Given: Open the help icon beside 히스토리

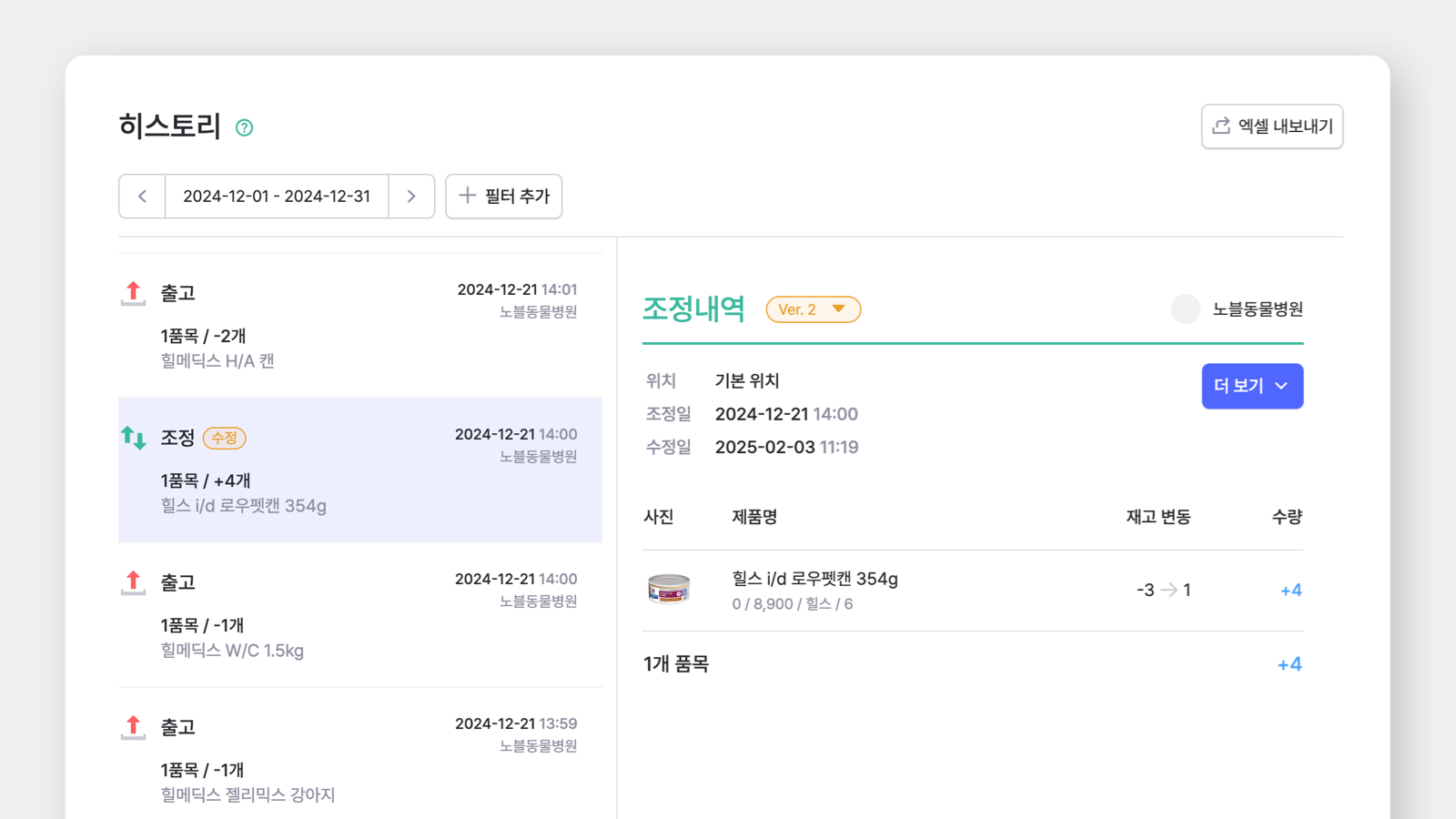Looking at the screenshot, I should (x=244, y=127).
